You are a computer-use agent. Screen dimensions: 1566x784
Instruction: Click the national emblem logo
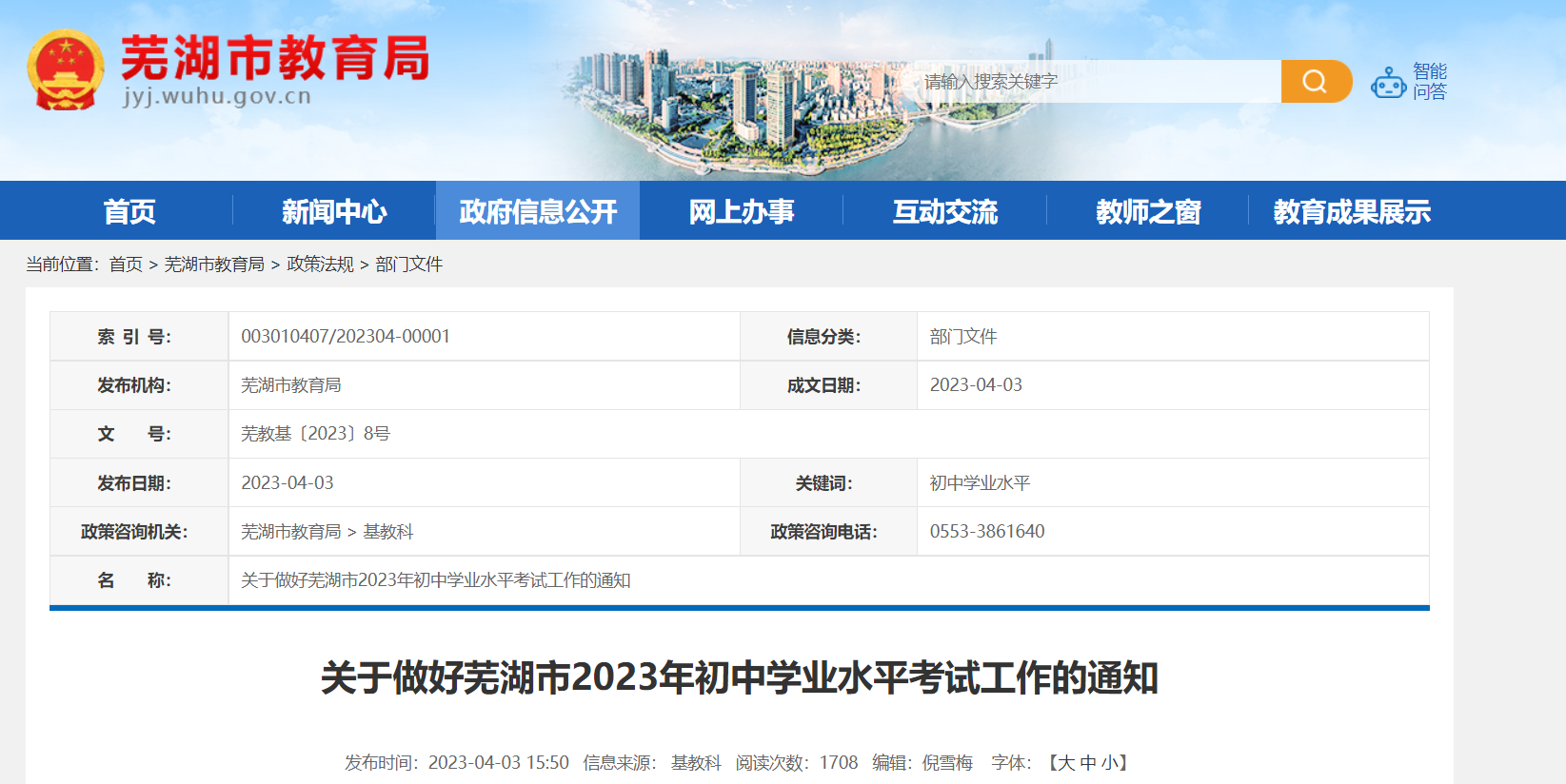tap(65, 69)
